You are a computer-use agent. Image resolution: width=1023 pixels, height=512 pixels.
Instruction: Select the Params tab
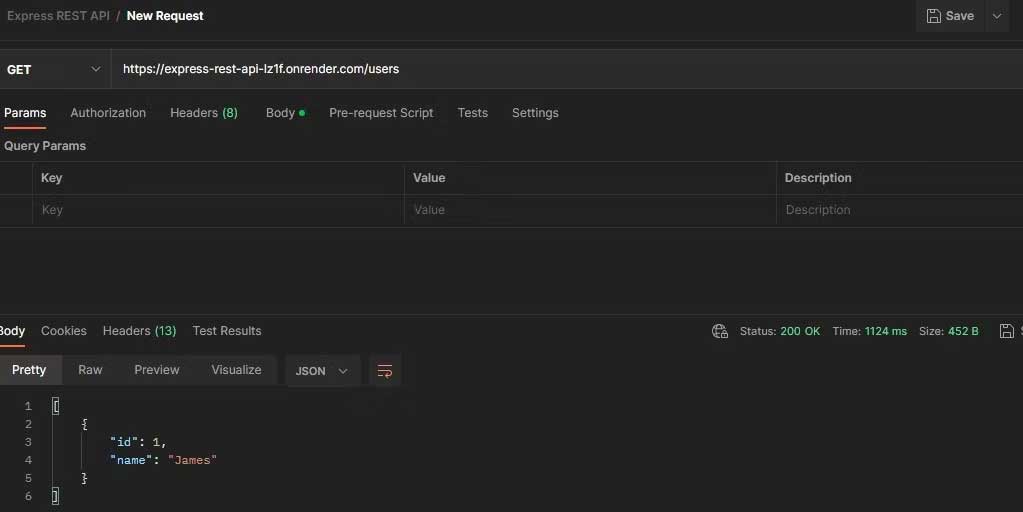tap(25, 113)
